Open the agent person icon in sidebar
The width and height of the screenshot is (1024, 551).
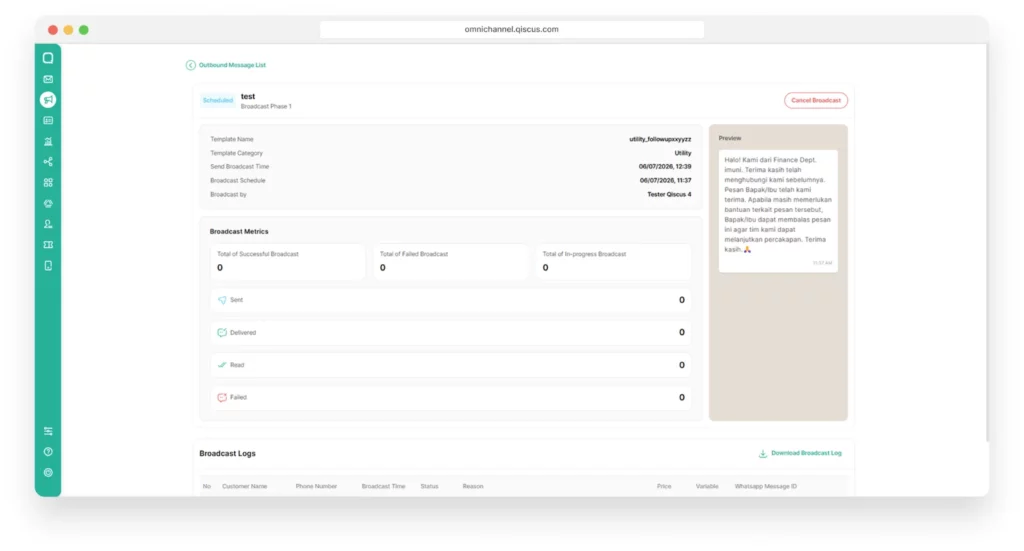[48, 224]
